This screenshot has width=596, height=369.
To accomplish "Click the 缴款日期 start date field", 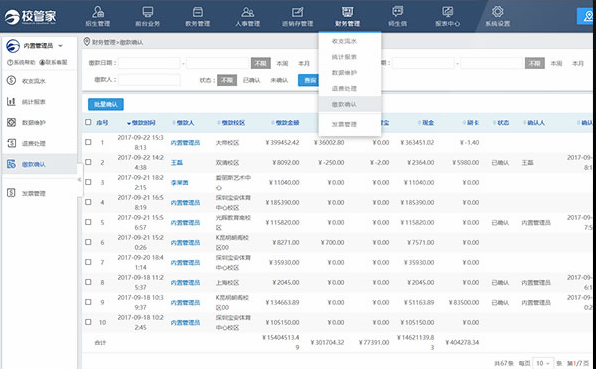I will [149, 63].
